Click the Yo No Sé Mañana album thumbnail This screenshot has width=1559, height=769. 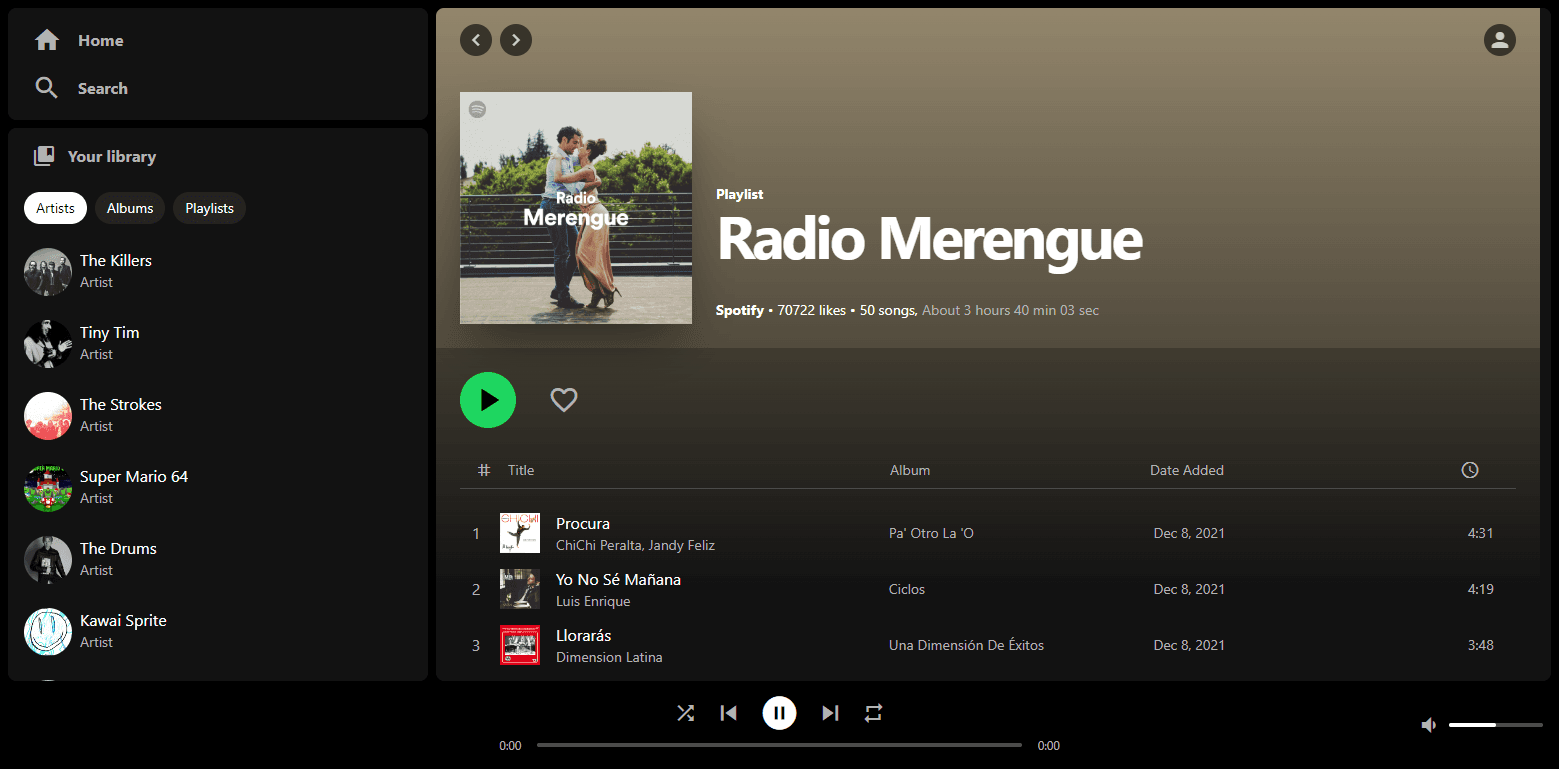520,589
